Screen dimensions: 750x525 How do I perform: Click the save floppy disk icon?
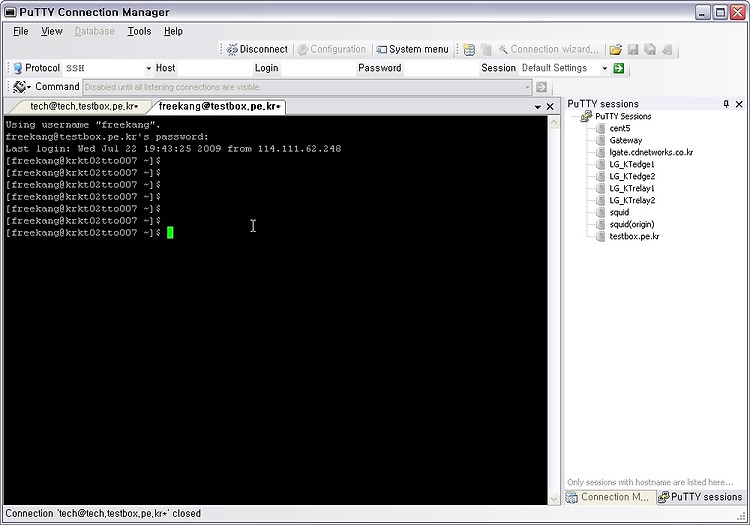[x=633, y=49]
